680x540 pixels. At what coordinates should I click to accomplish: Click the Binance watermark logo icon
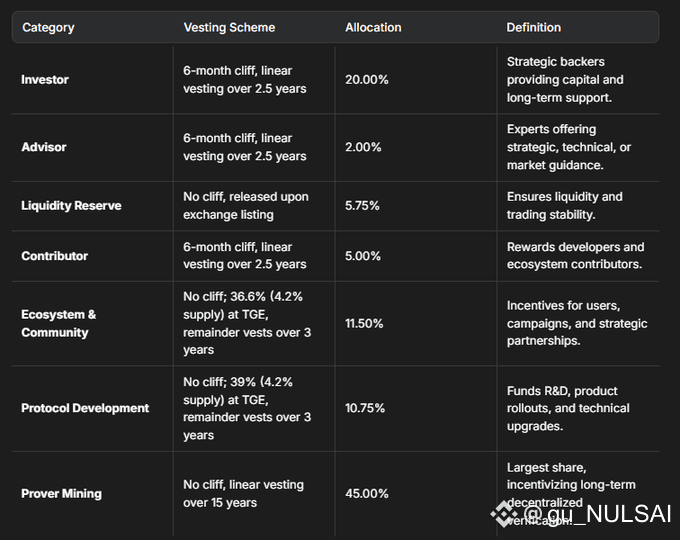(x=505, y=514)
